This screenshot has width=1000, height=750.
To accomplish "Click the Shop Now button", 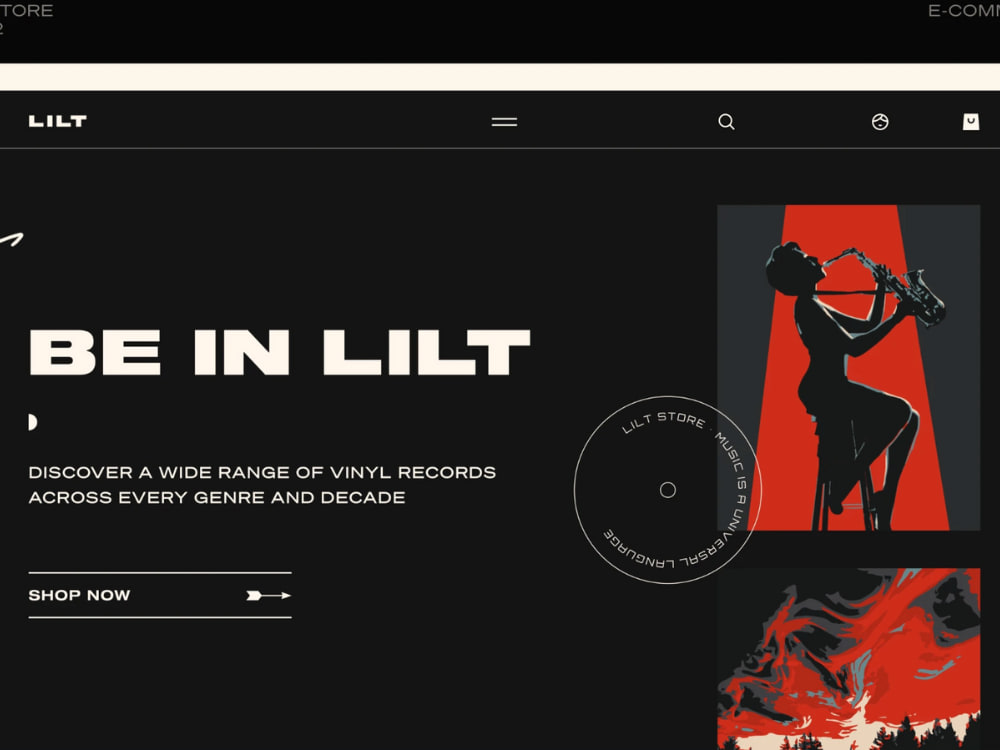I will 160,595.
